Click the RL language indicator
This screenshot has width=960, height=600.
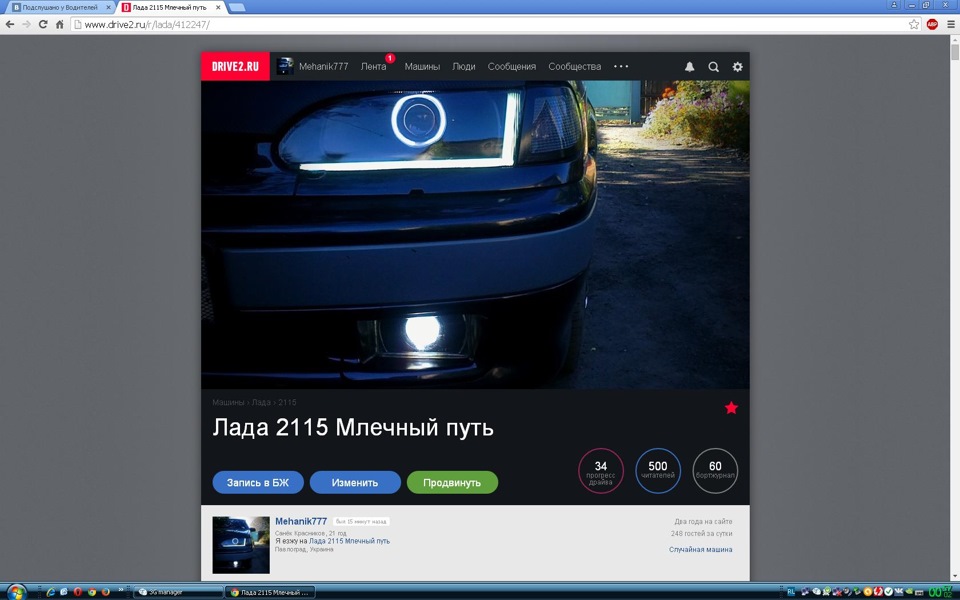pos(791,591)
